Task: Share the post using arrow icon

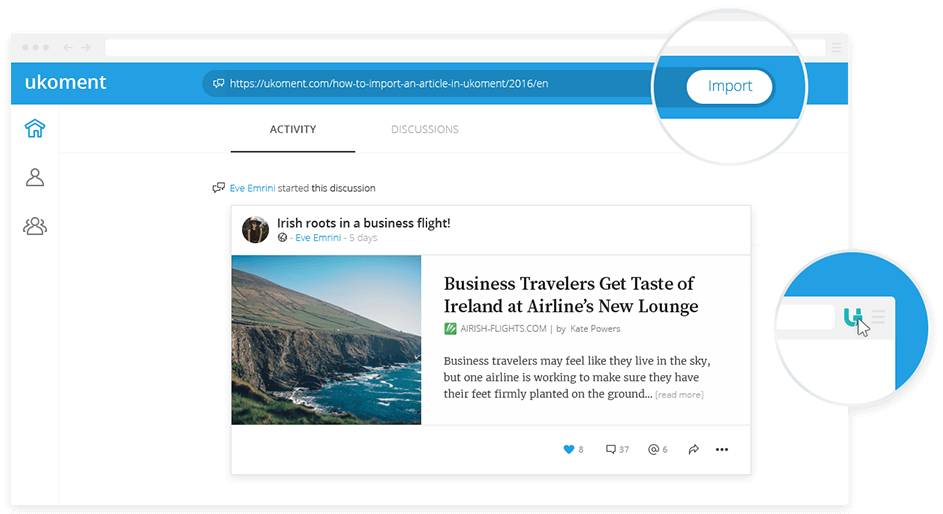Action: tap(693, 450)
